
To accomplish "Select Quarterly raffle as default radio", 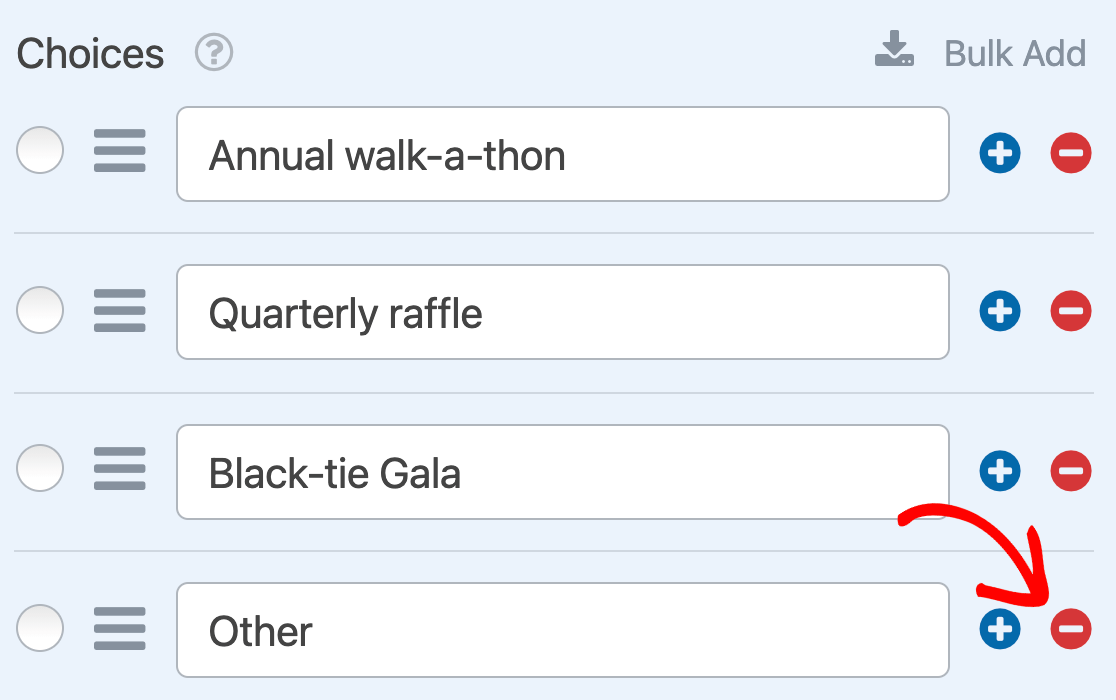I will click(40, 310).
